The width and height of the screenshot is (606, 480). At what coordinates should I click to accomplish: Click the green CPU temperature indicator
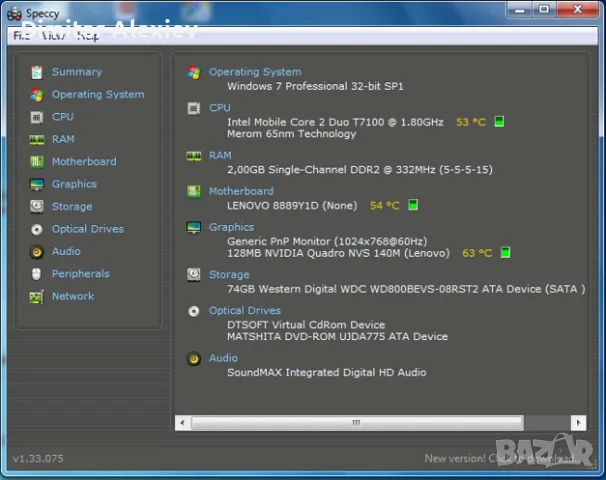click(x=499, y=122)
